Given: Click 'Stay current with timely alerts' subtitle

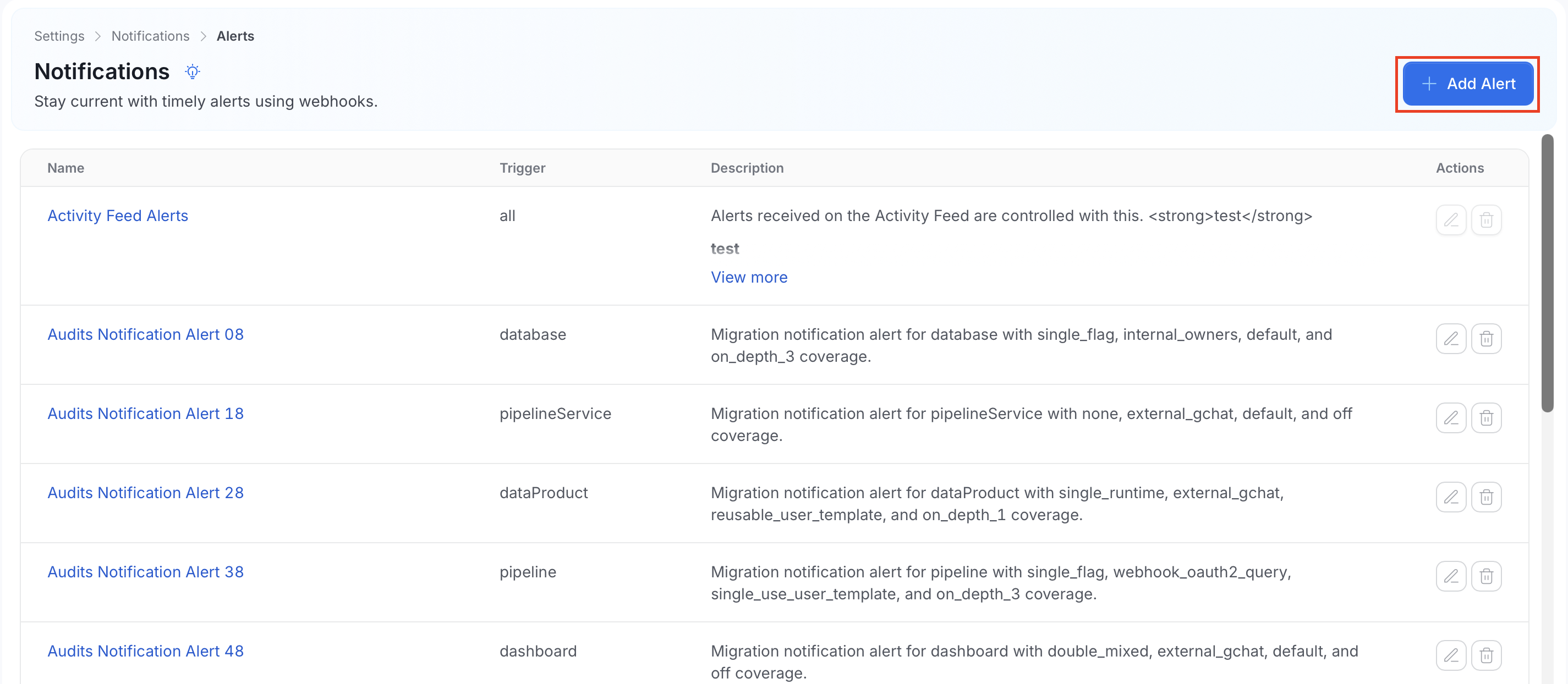Looking at the screenshot, I should pos(206,101).
